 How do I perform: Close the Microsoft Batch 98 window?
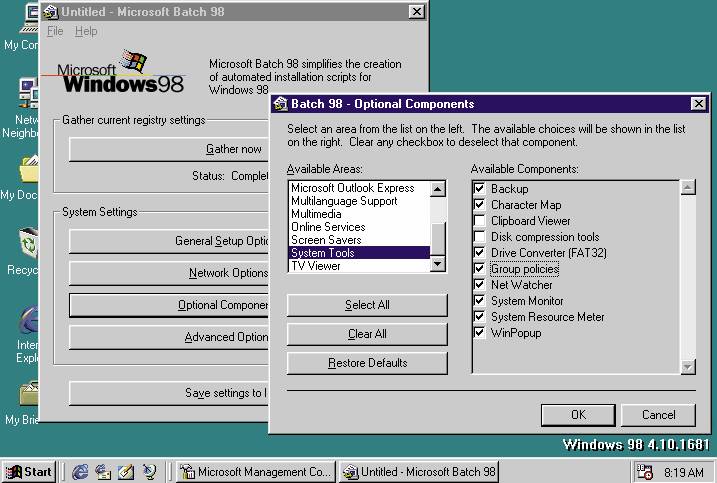[x=416, y=12]
